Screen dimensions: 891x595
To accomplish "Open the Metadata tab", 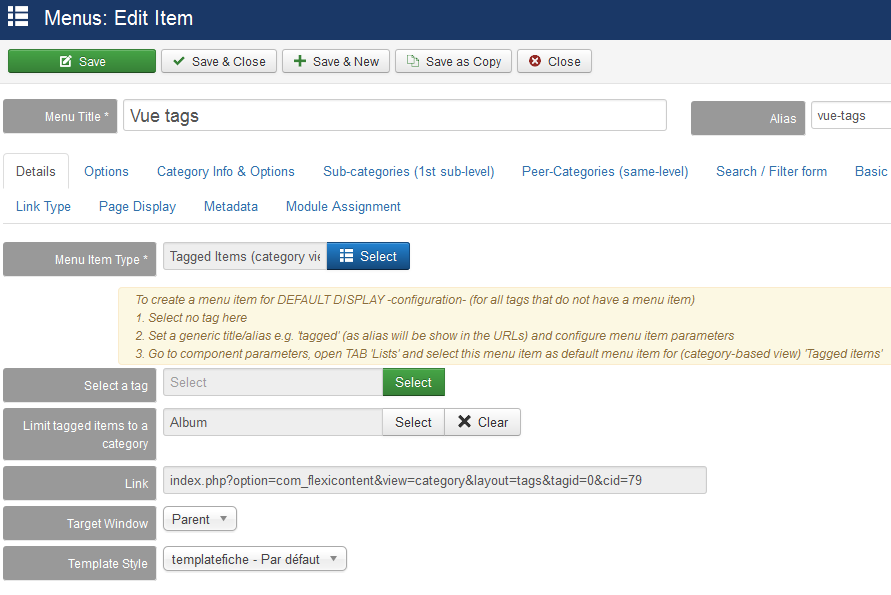I will click(231, 207).
